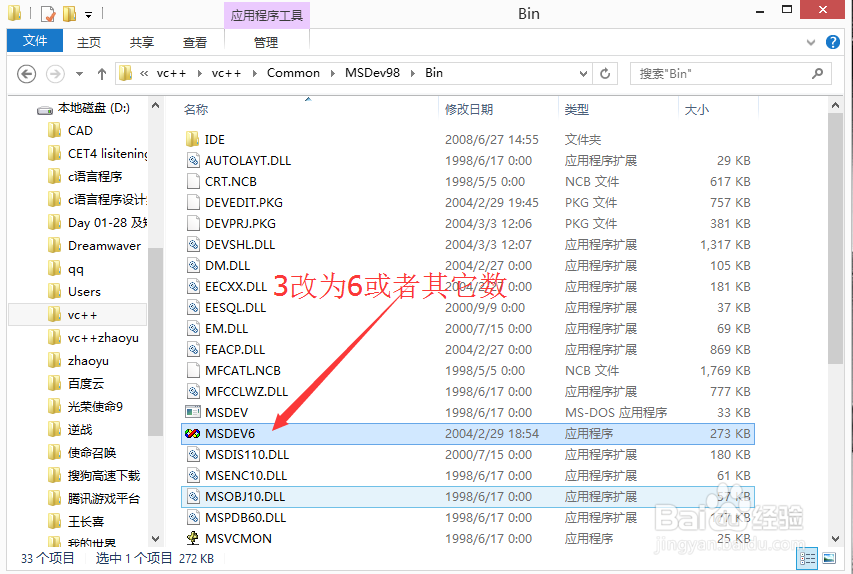
Task: Select the MFCATL.NCB file icon
Action: click(x=193, y=371)
